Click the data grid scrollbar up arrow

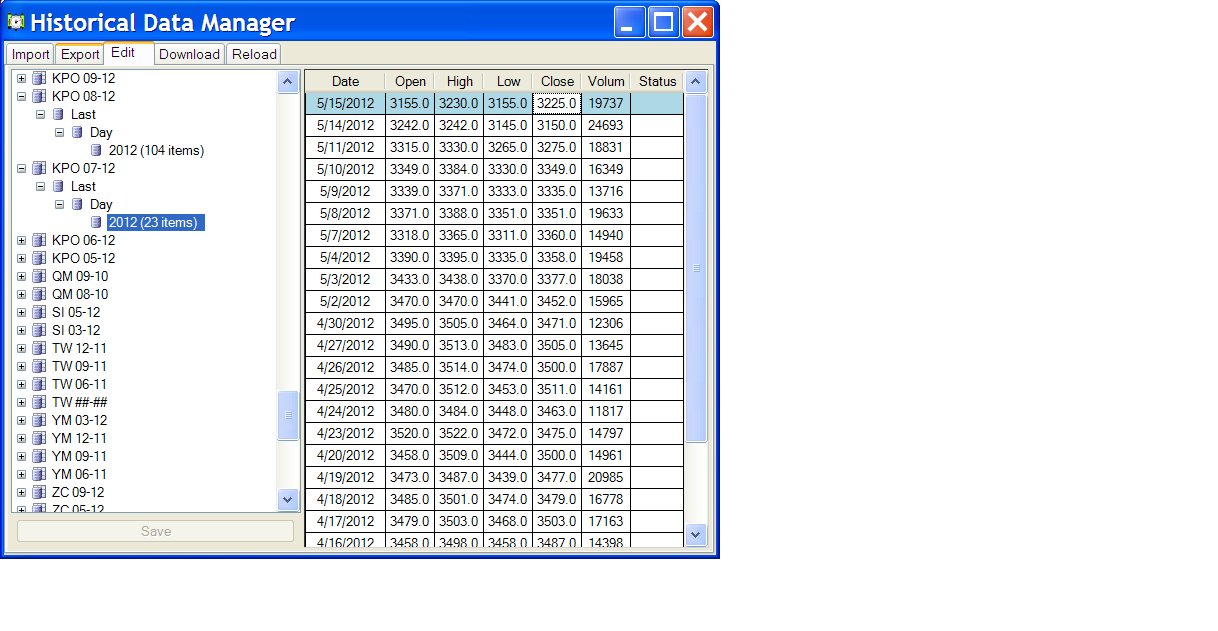tap(696, 82)
